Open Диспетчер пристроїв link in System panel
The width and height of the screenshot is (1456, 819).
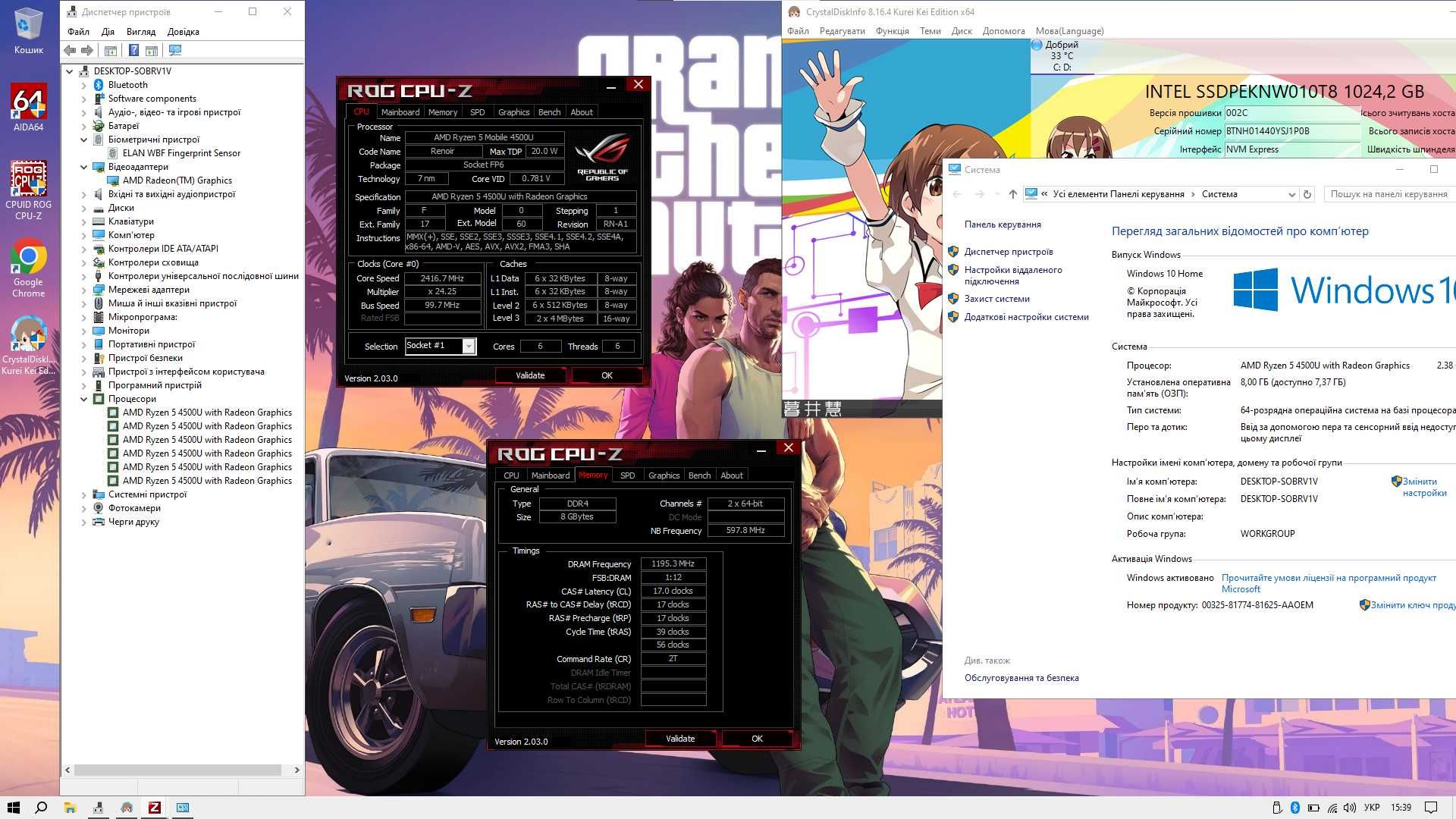[x=1009, y=252]
